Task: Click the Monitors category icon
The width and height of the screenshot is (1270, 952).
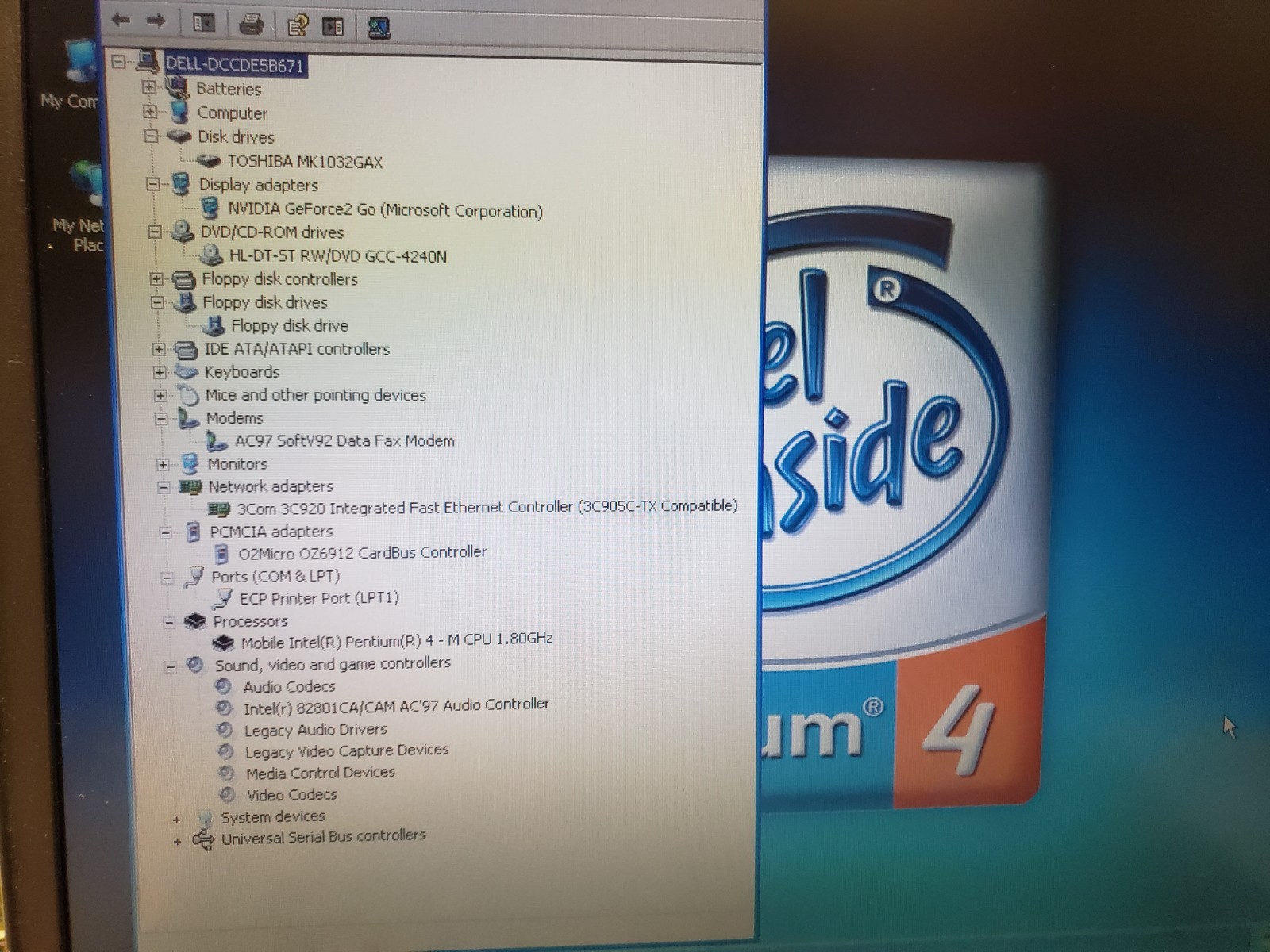Action: [x=190, y=463]
